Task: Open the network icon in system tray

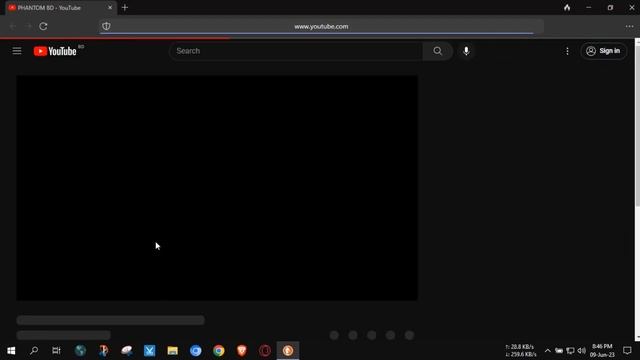Action: [570, 351]
